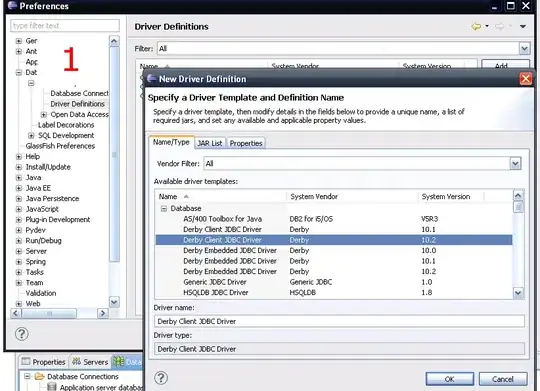Expand the SQL Development tree node
Image resolution: width=540 pixels, height=391 pixels.
click(31, 135)
